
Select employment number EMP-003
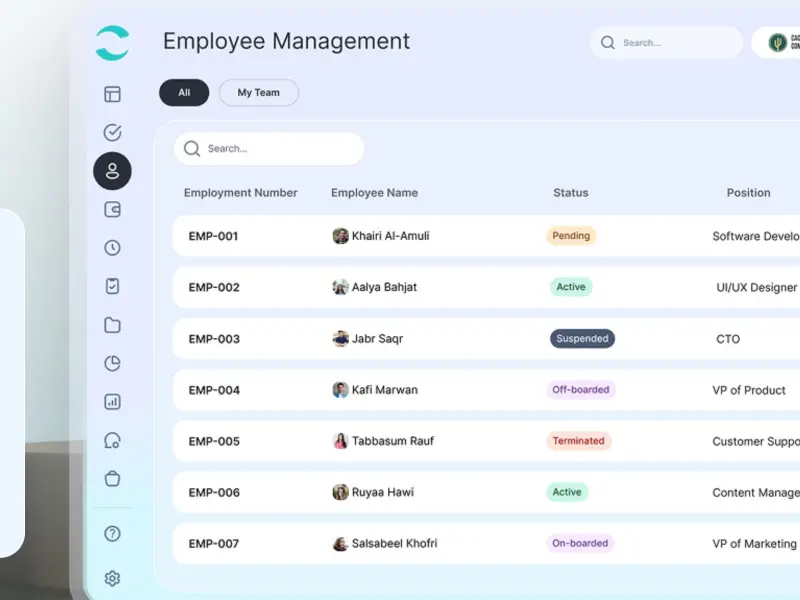214,339
